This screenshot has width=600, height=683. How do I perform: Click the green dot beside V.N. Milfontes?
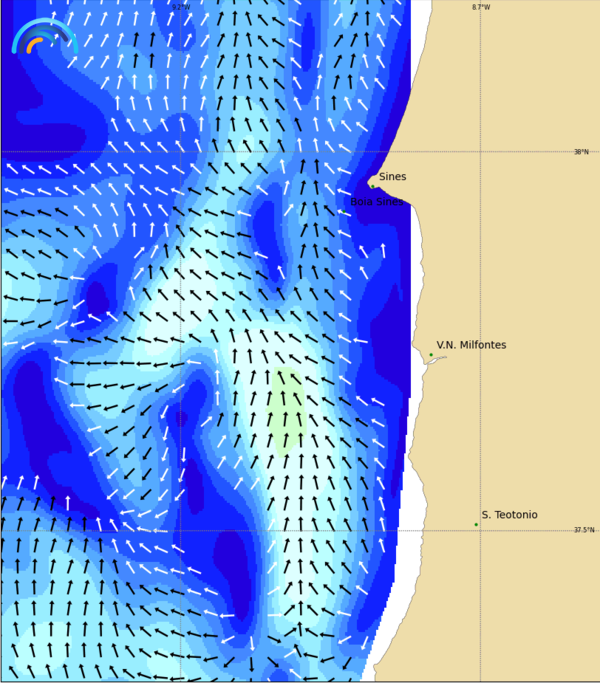[x=431, y=355]
